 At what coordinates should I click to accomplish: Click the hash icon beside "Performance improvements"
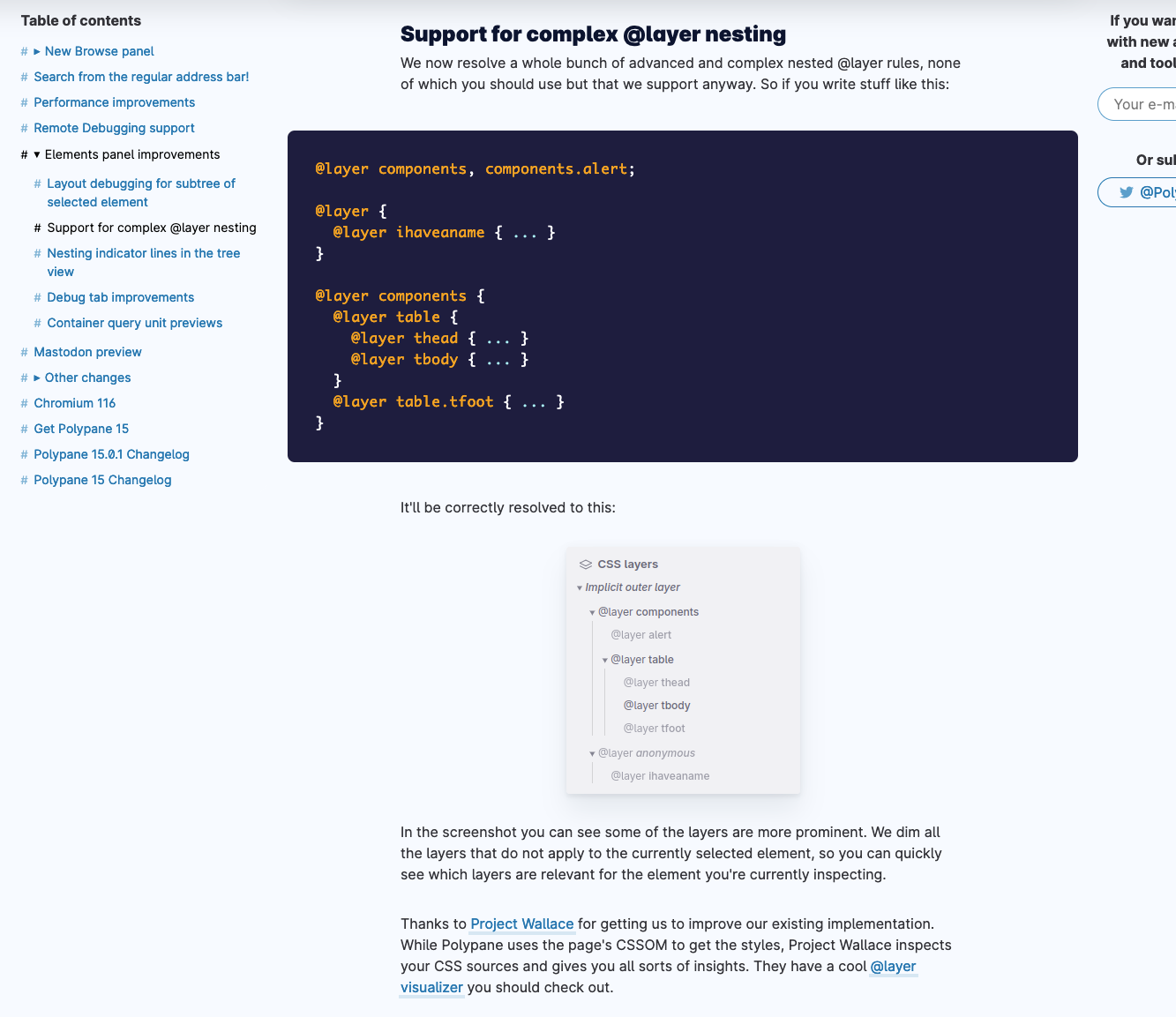pos(22,102)
